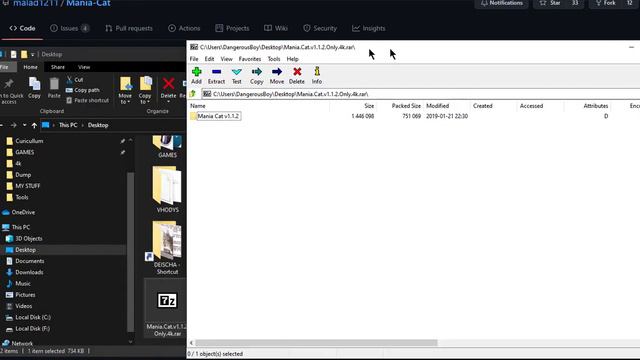Click the 7-Zip Extract toolbar icon
Screen dimensions: 640x360
tap(216, 76)
